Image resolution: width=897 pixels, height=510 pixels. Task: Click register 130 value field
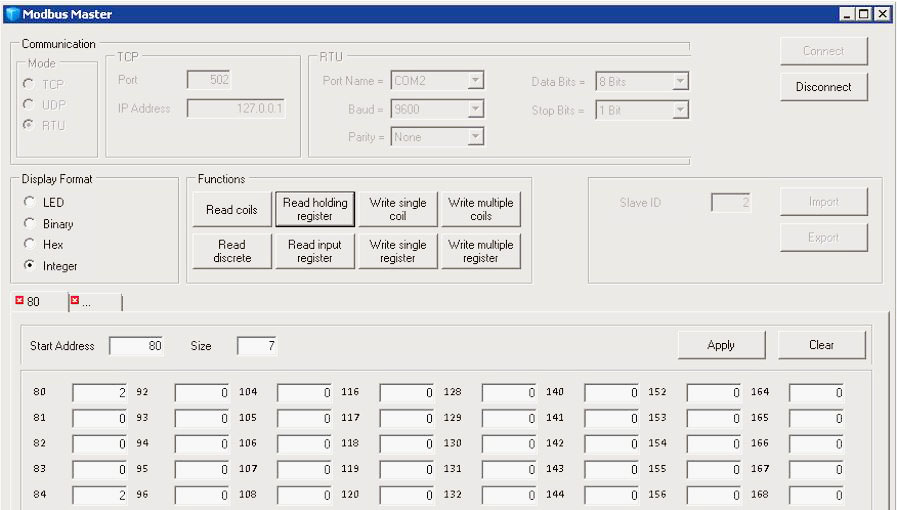tap(509, 444)
